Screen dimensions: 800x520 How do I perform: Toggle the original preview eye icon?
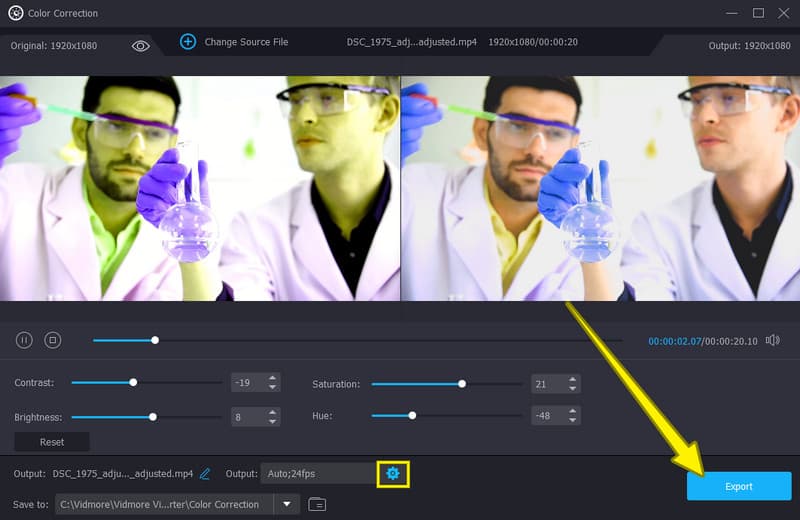click(141, 46)
